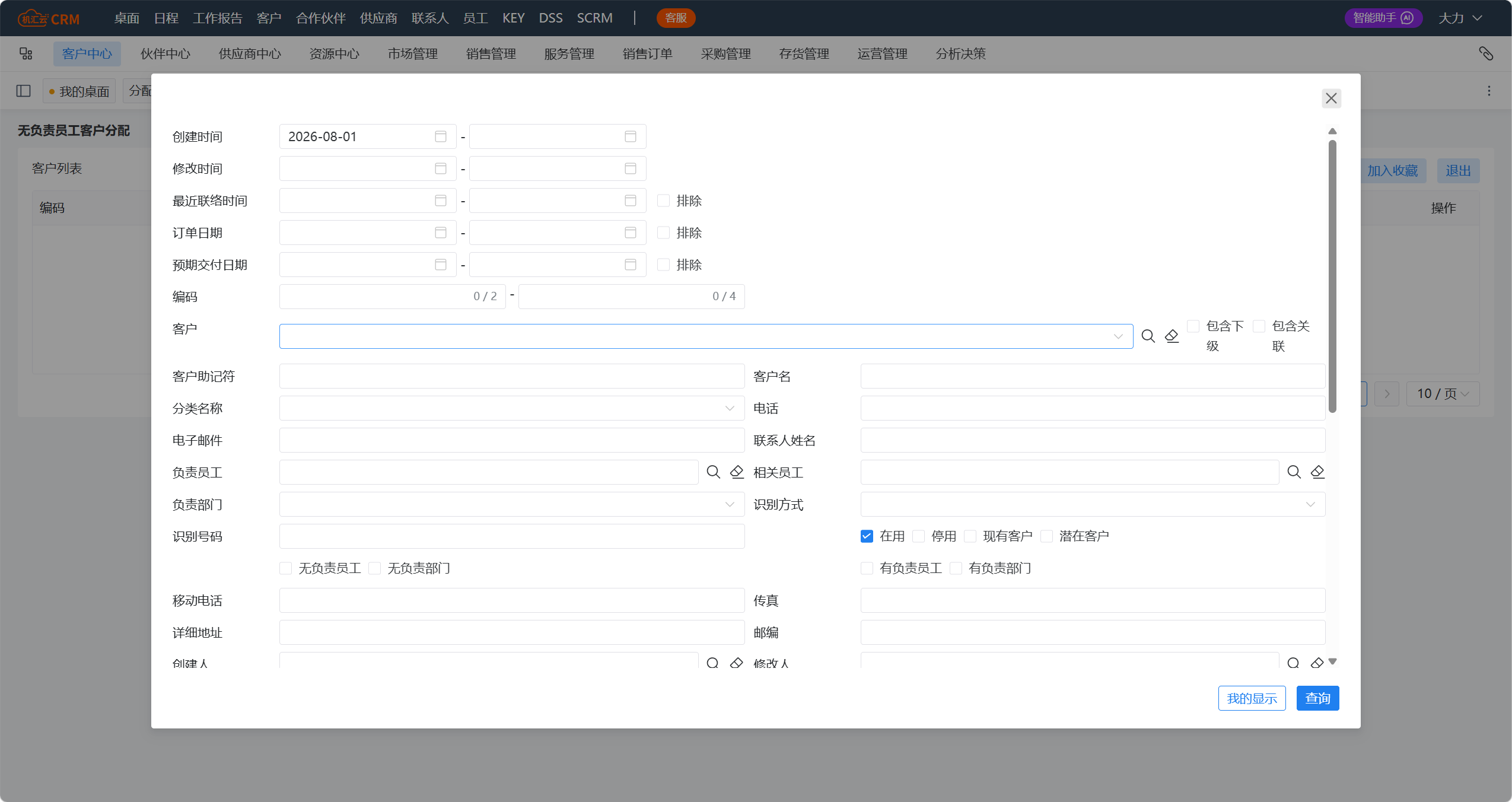Go to next page arrow in pagination
The image size is (1512, 802).
click(1387, 394)
